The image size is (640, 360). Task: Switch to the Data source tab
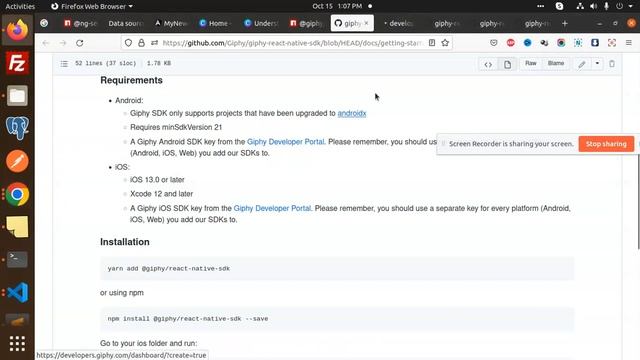coord(126,24)
